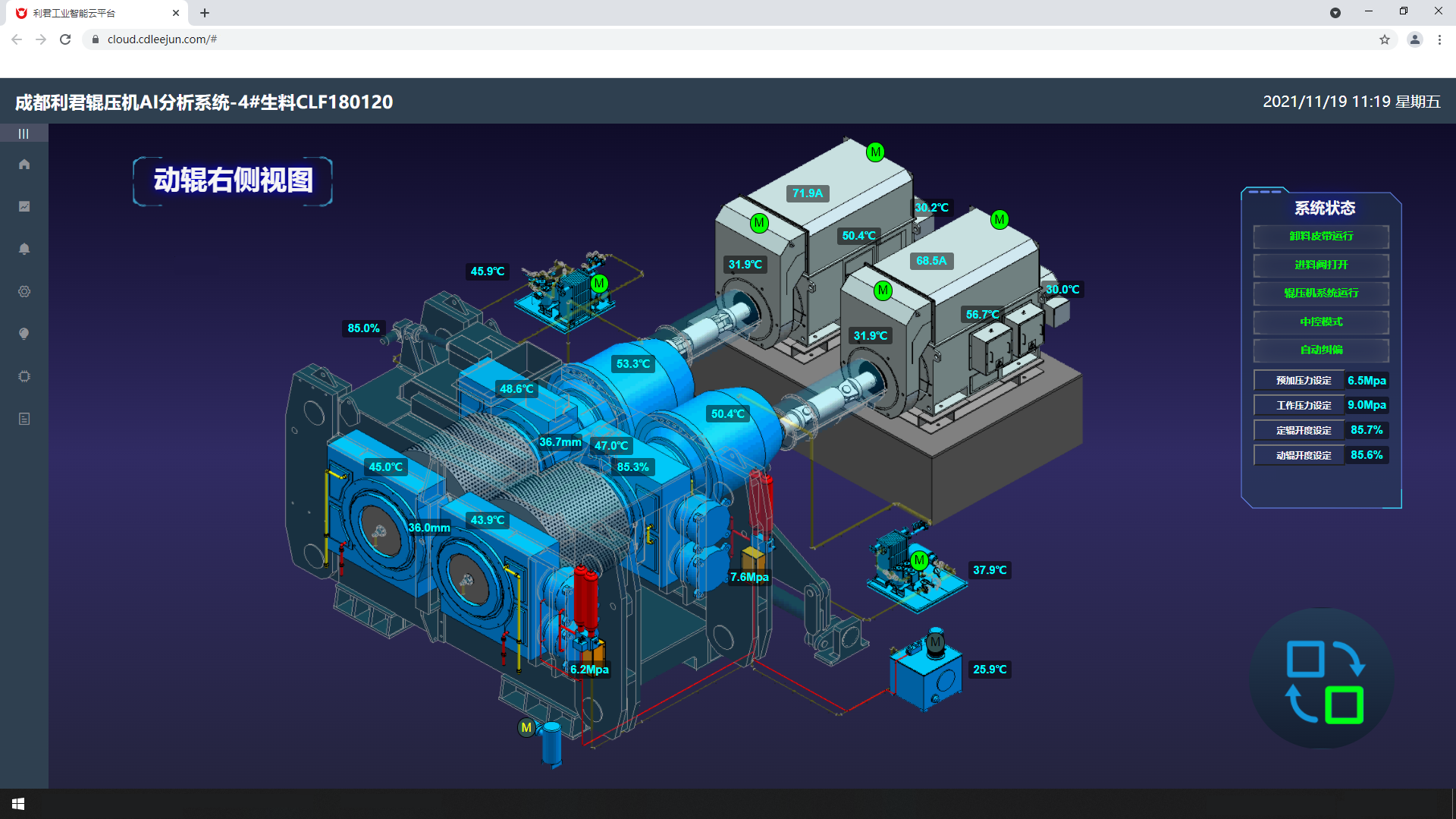Viewport: 1456px width, 819px height.
Task: Click the chip processor sidebar icon
Action: 24,376
